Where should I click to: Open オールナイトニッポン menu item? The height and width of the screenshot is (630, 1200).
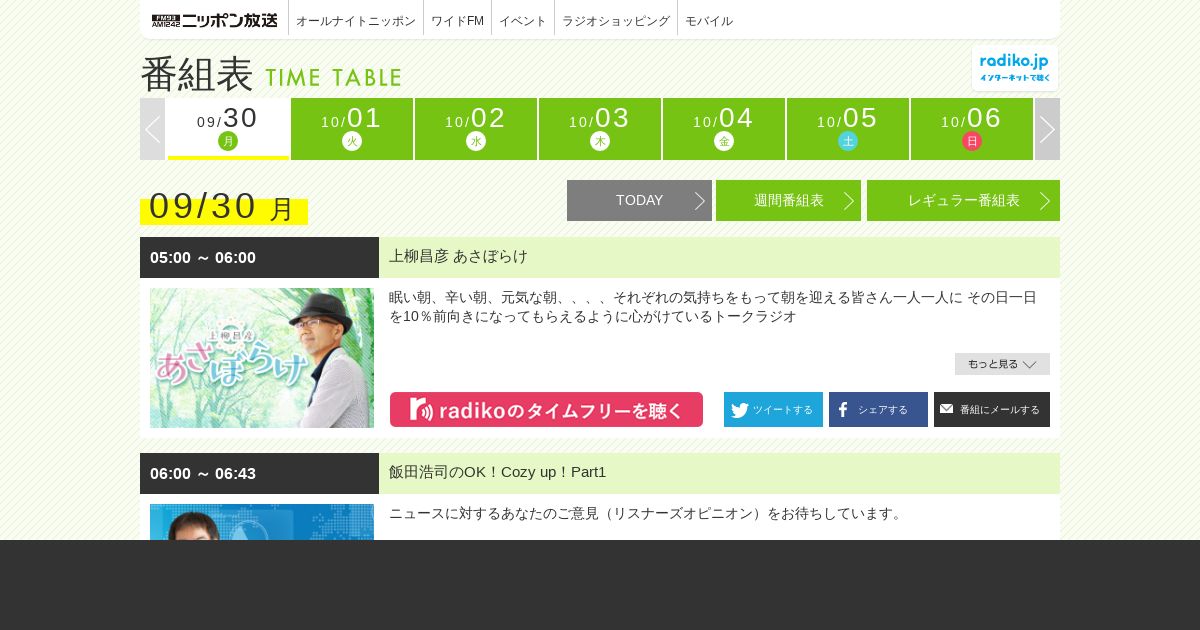click(x=356, y=21)
